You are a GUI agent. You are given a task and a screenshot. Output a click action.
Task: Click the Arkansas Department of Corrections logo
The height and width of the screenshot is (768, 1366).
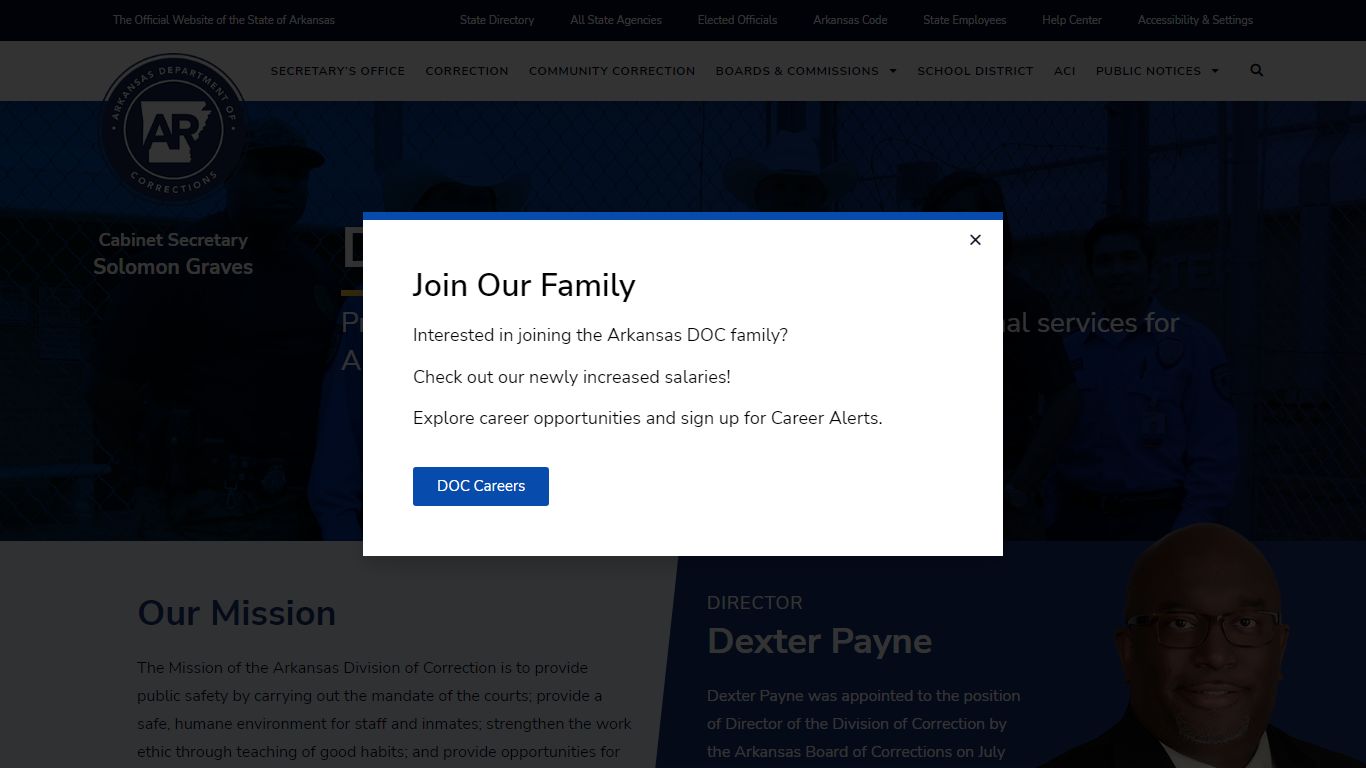pos(173,128)
